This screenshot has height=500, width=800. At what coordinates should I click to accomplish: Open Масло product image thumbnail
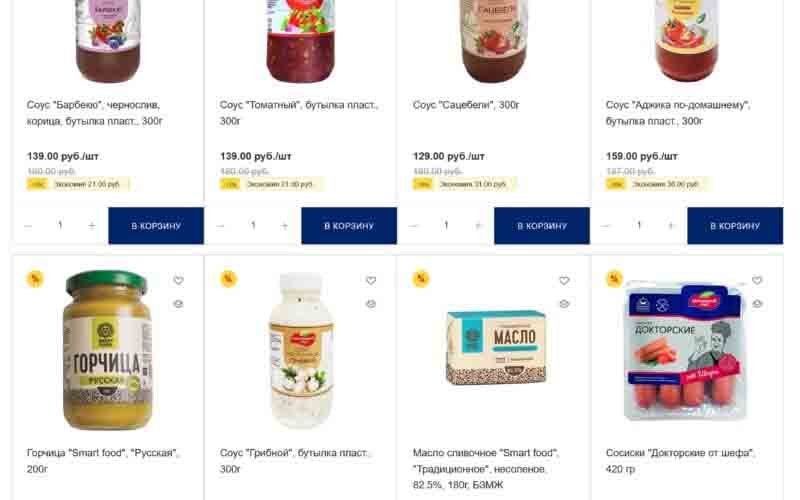(495, 347)
